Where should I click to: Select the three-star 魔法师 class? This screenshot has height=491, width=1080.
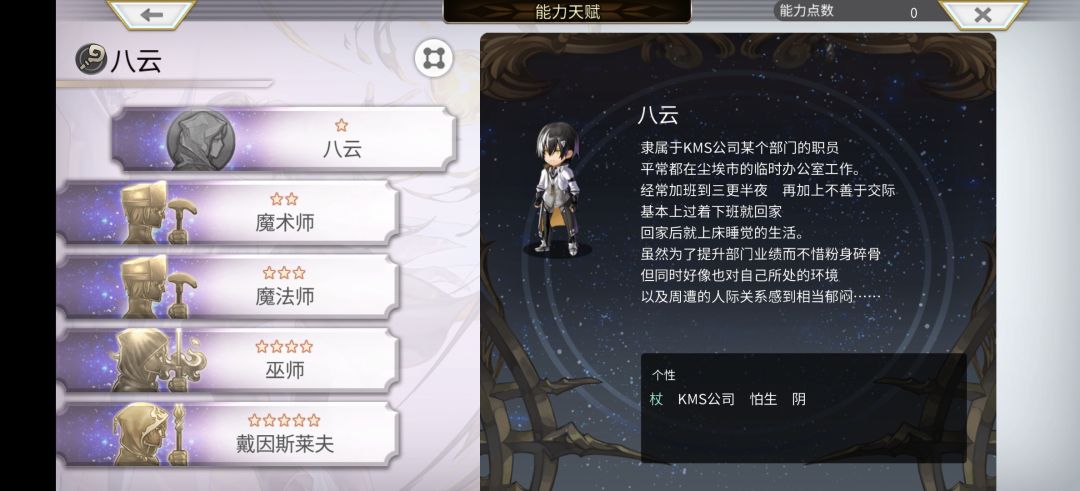pos(229,286)
